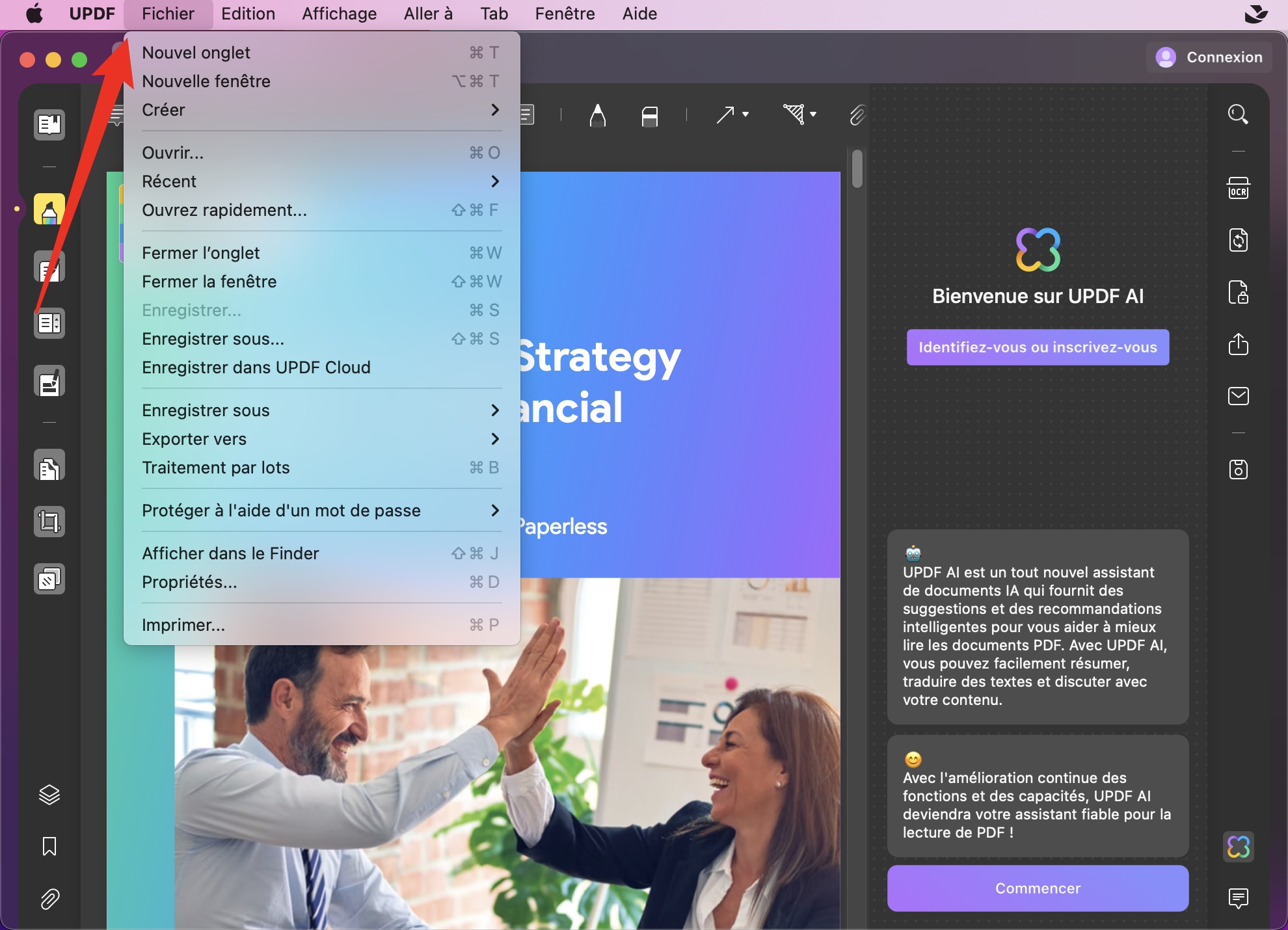
Task: Choose Afficher dans le Finder
Action: 321,553
